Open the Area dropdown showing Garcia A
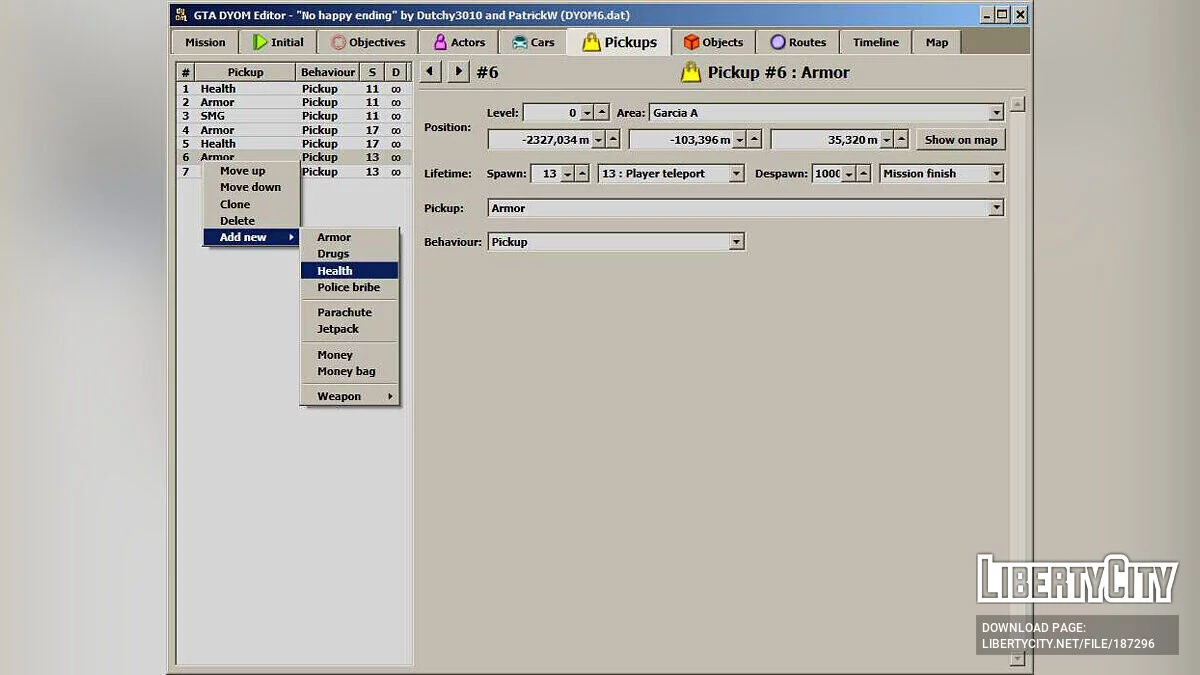This screenshot has height=675, width=1200. pyautogui.click(x=997, y=112)
